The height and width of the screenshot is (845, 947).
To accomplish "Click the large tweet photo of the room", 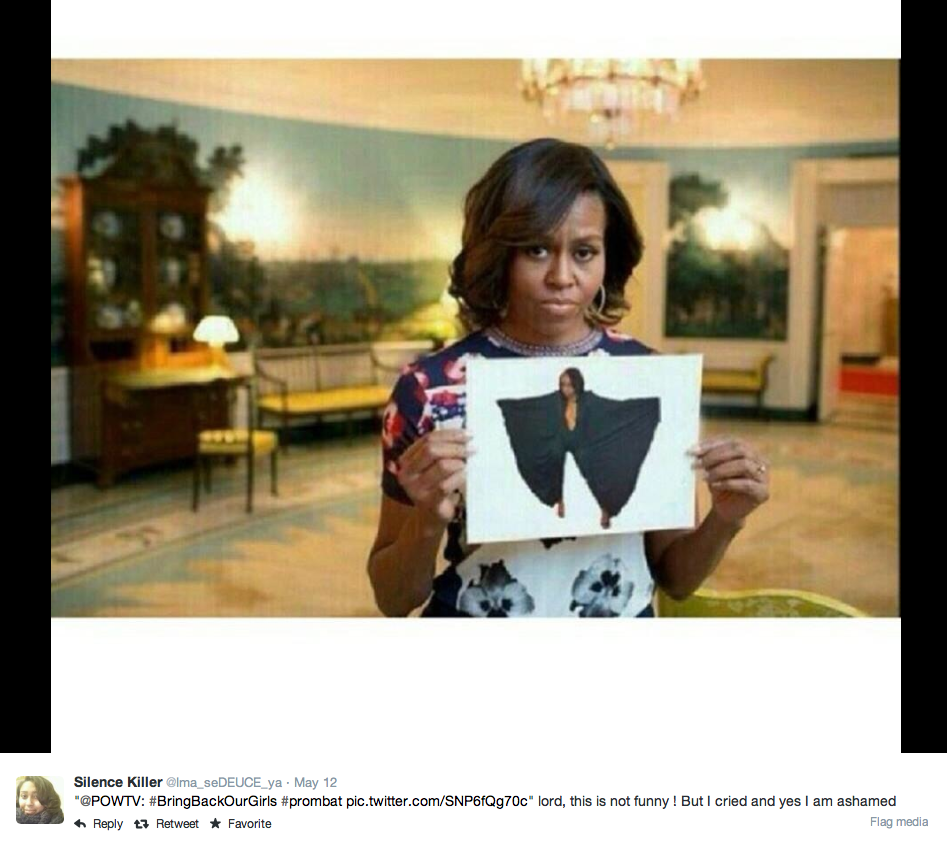I will [475, 338].
